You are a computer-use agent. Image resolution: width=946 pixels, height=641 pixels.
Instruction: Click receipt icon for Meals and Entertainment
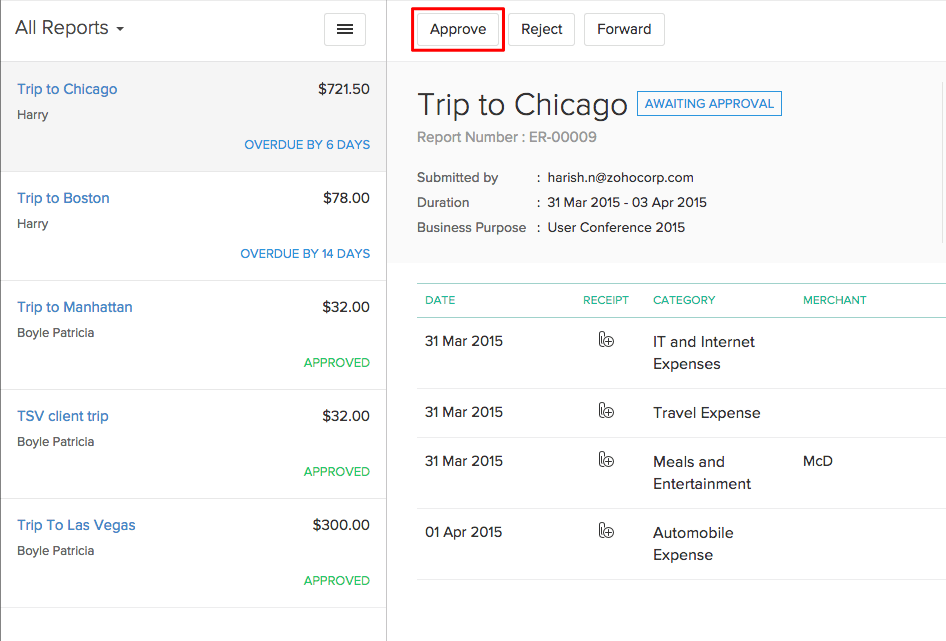606,460
